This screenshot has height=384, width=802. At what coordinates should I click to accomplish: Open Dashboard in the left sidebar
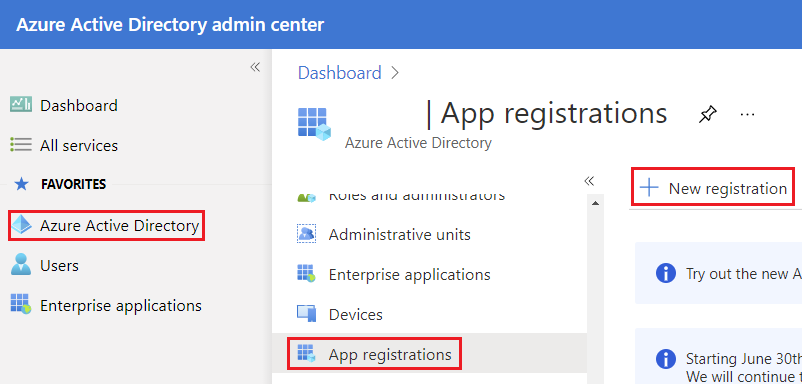click(x=79, y=105)
